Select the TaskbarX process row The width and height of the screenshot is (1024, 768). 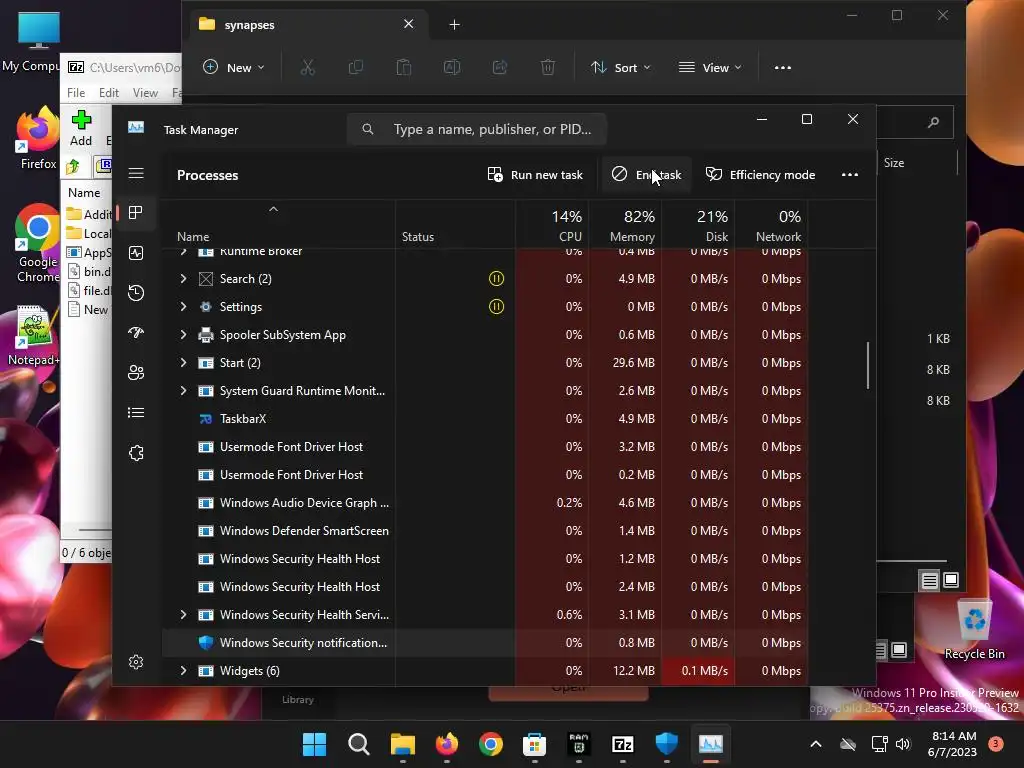tap(486, 419)
